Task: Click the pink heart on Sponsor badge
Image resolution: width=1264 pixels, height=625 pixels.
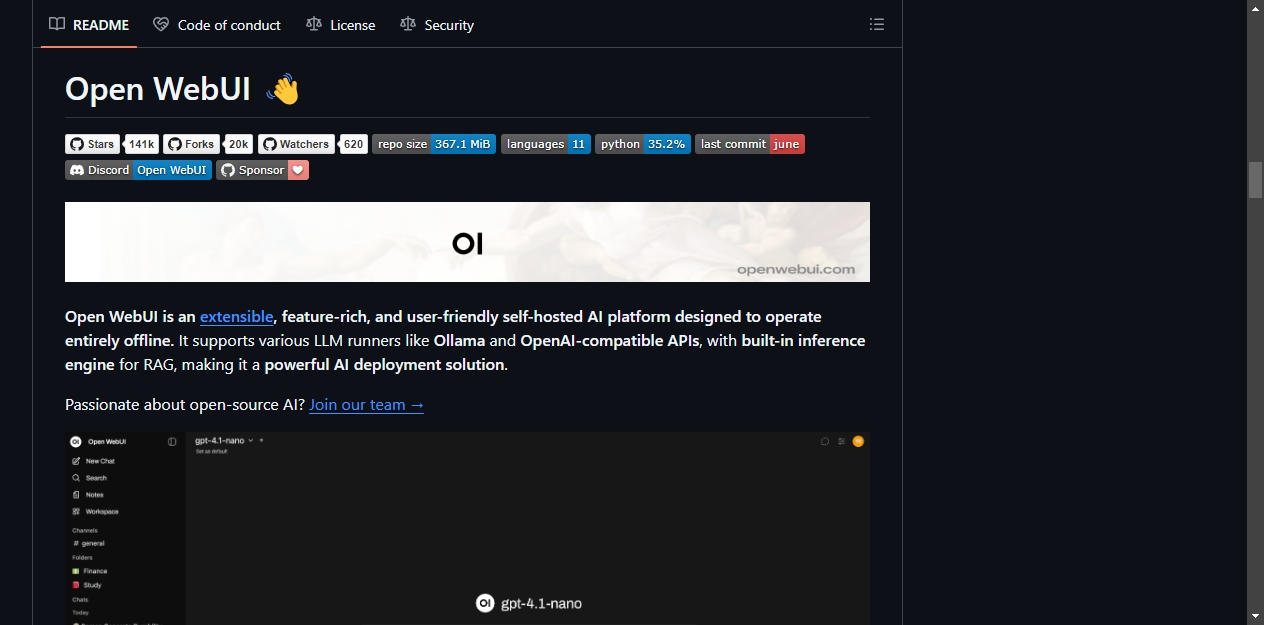Action: [298, 170]
